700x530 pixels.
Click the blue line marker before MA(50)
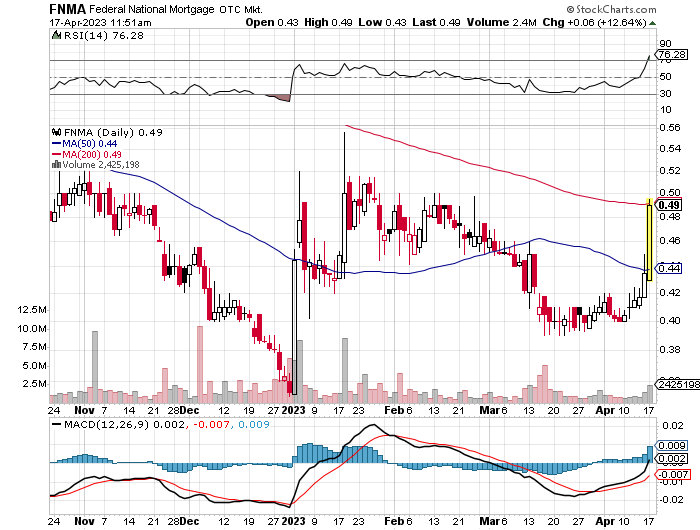(56, 144)
